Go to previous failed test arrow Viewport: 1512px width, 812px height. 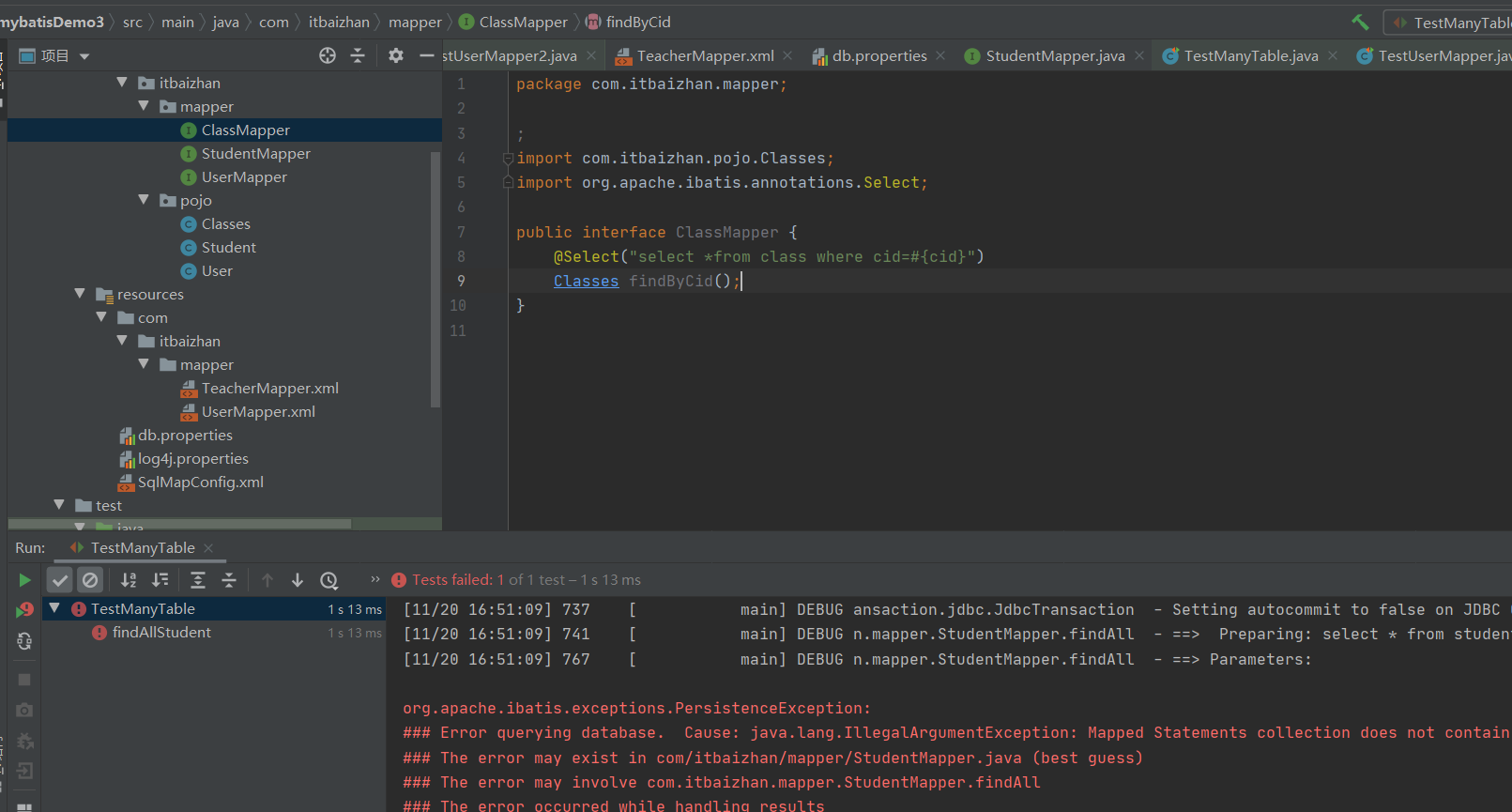click(x=267, y=580)
